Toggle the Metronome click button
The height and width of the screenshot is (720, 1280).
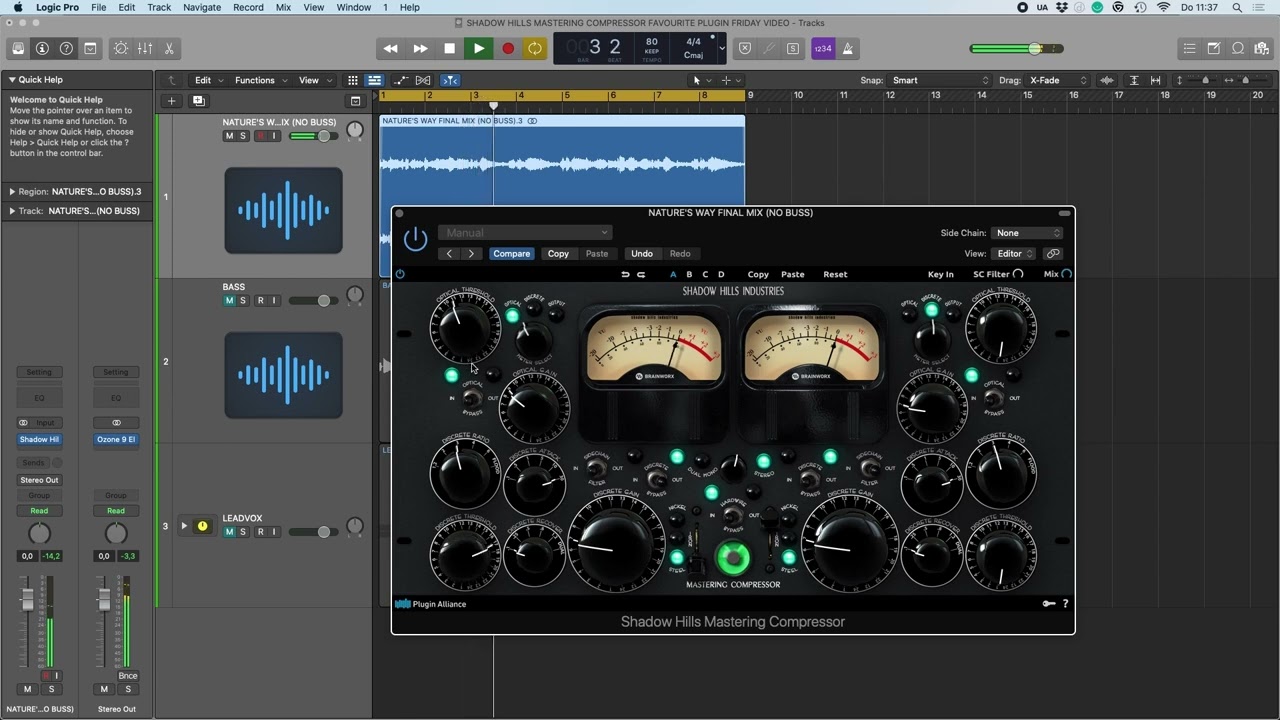tap(847, 48)
